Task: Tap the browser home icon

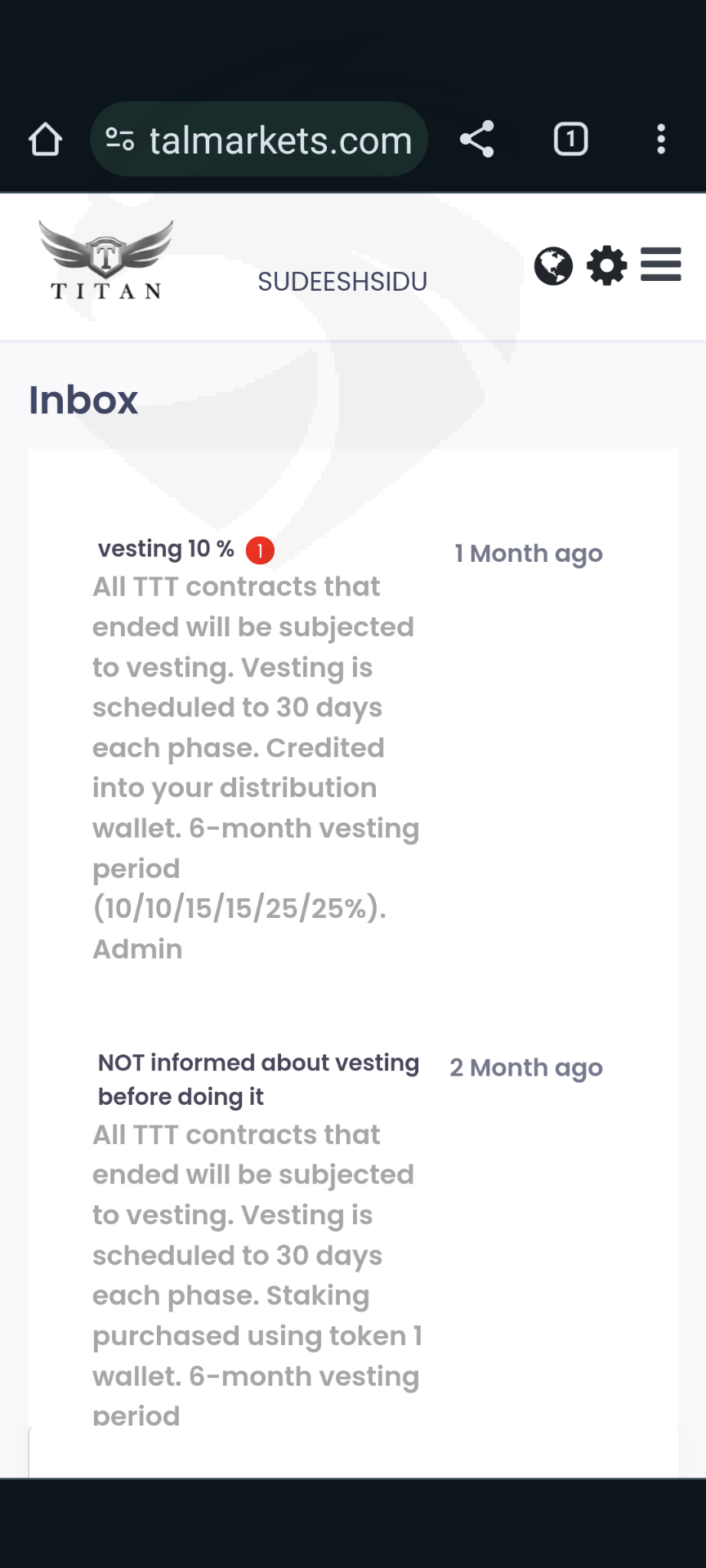Action: (45, 140)
